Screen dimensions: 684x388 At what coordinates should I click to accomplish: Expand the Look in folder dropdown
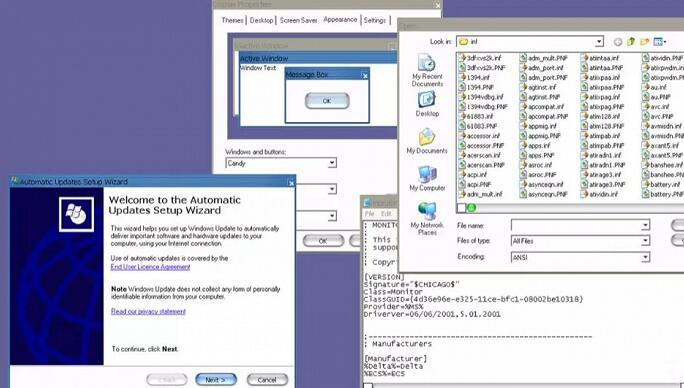(599, 41)
